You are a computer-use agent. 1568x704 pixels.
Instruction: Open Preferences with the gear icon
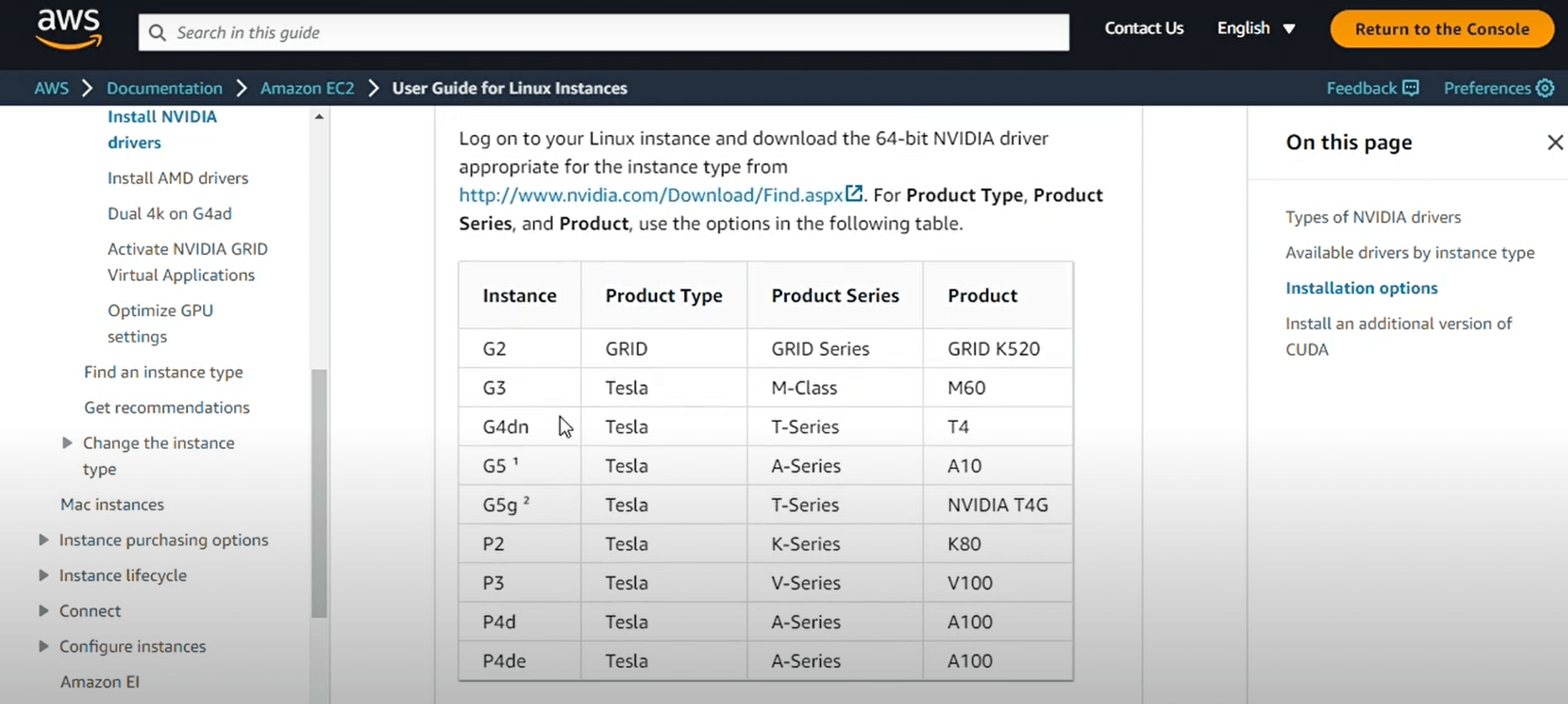[1548, 88]
